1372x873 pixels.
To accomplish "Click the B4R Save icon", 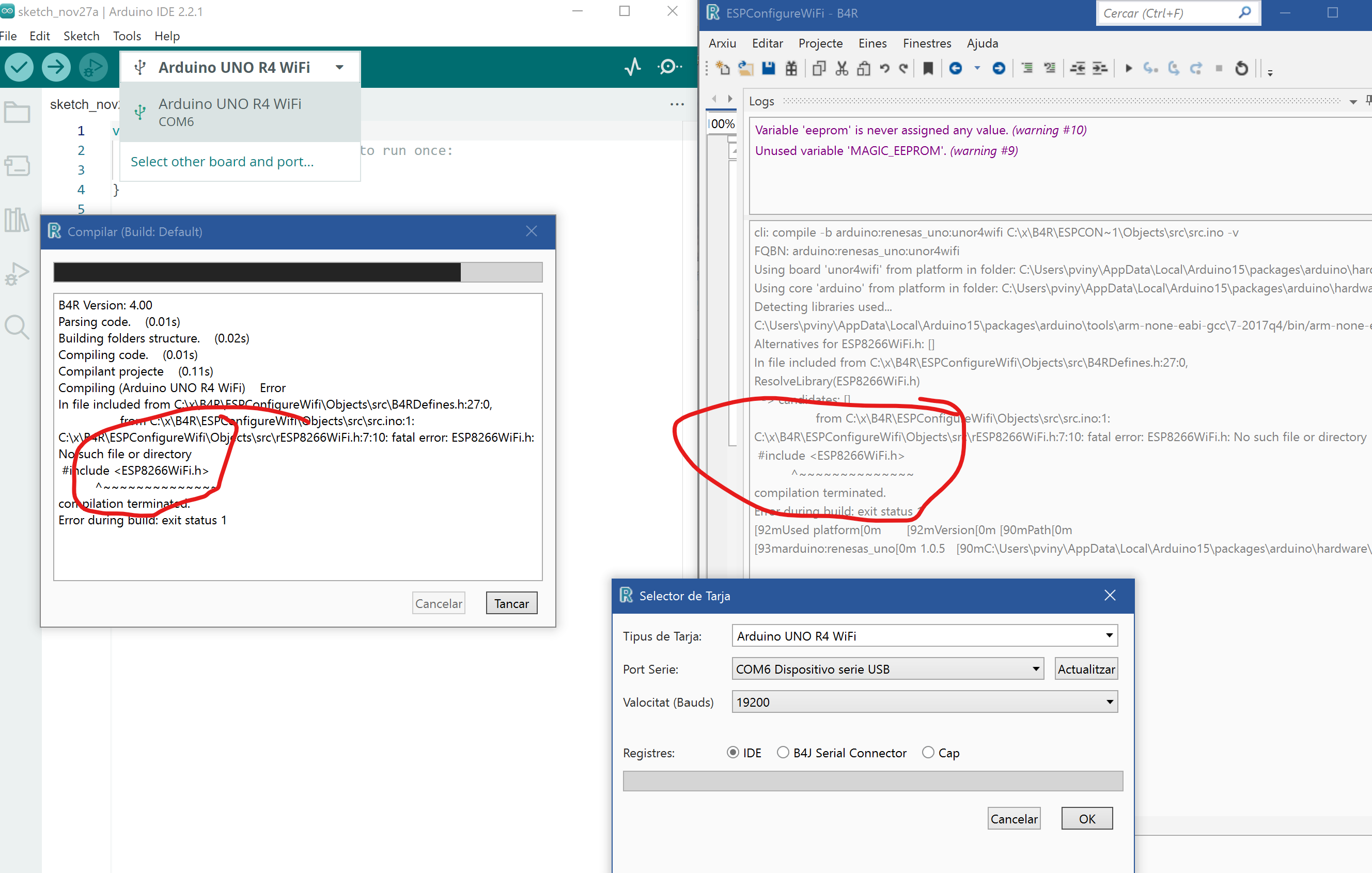I will (x=769, y=68).
